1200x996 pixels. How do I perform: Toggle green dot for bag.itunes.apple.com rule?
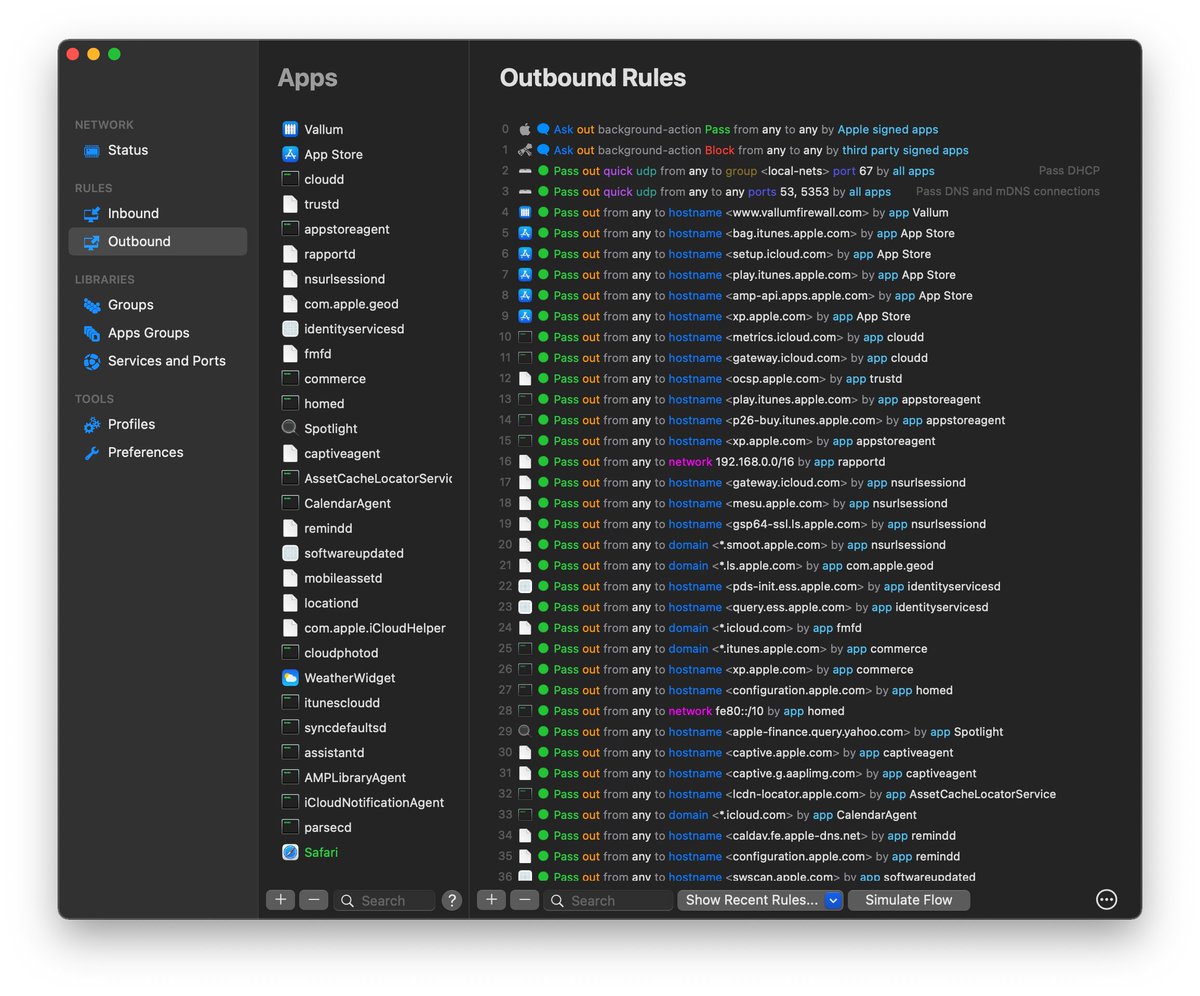(543, 233)
